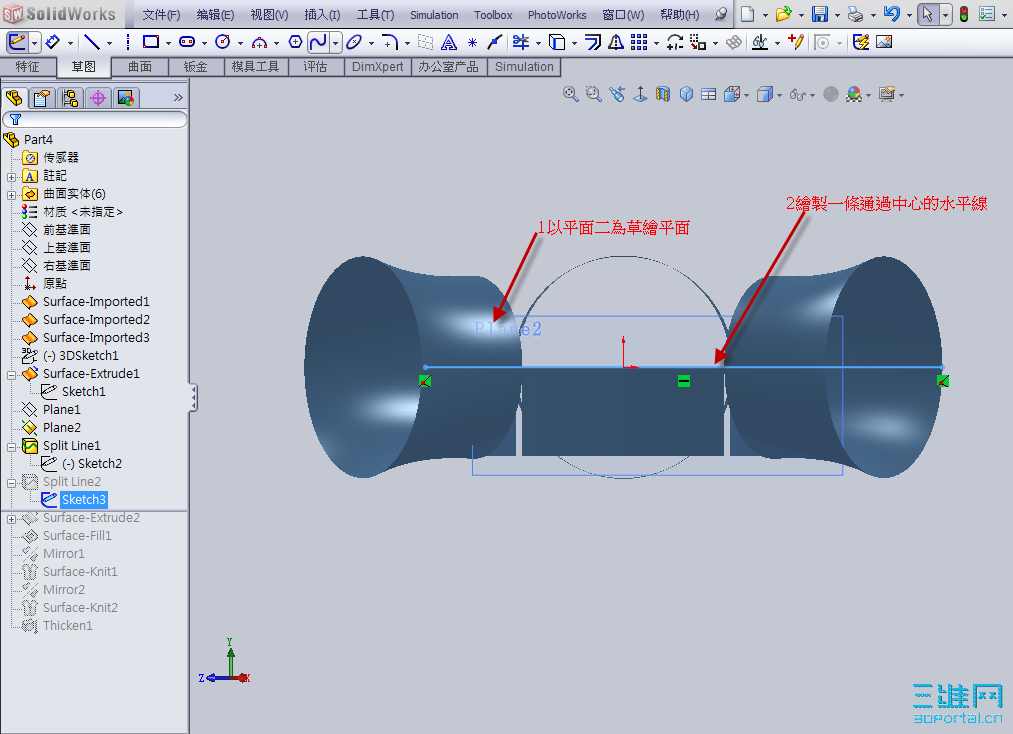The width and height of the screenshot is (1013, 734).
Task: Click the Section View icon
Action: click(x=663, y=94)
